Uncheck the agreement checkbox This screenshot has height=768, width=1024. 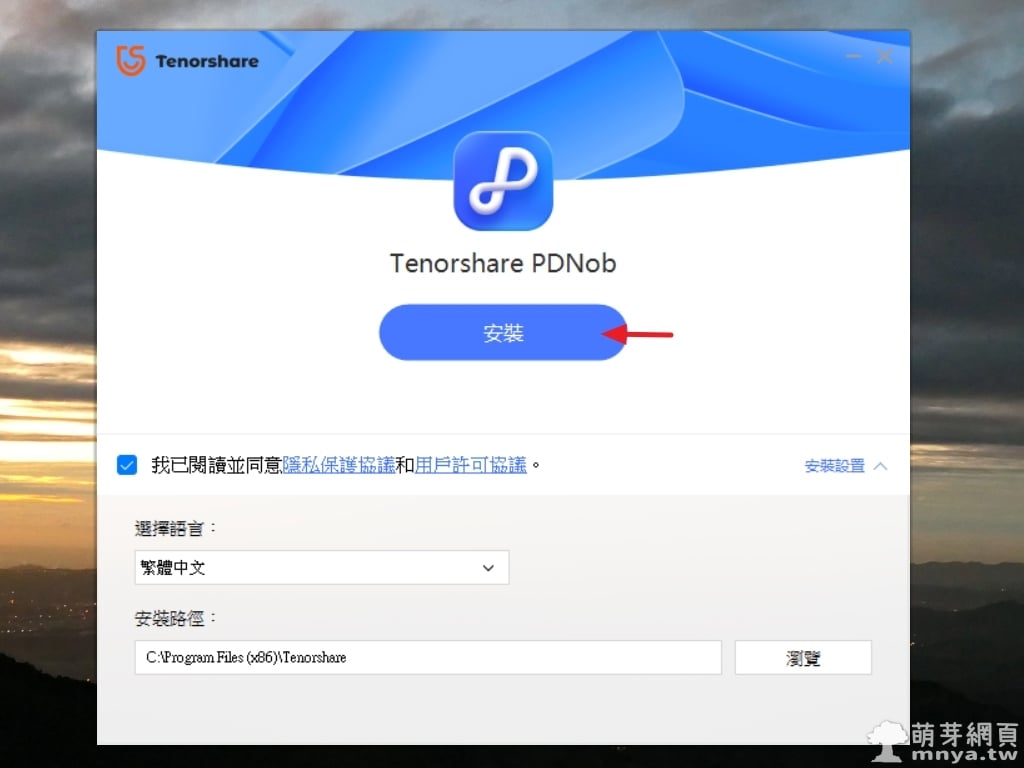pyautogui.click(x=127, y=465)
